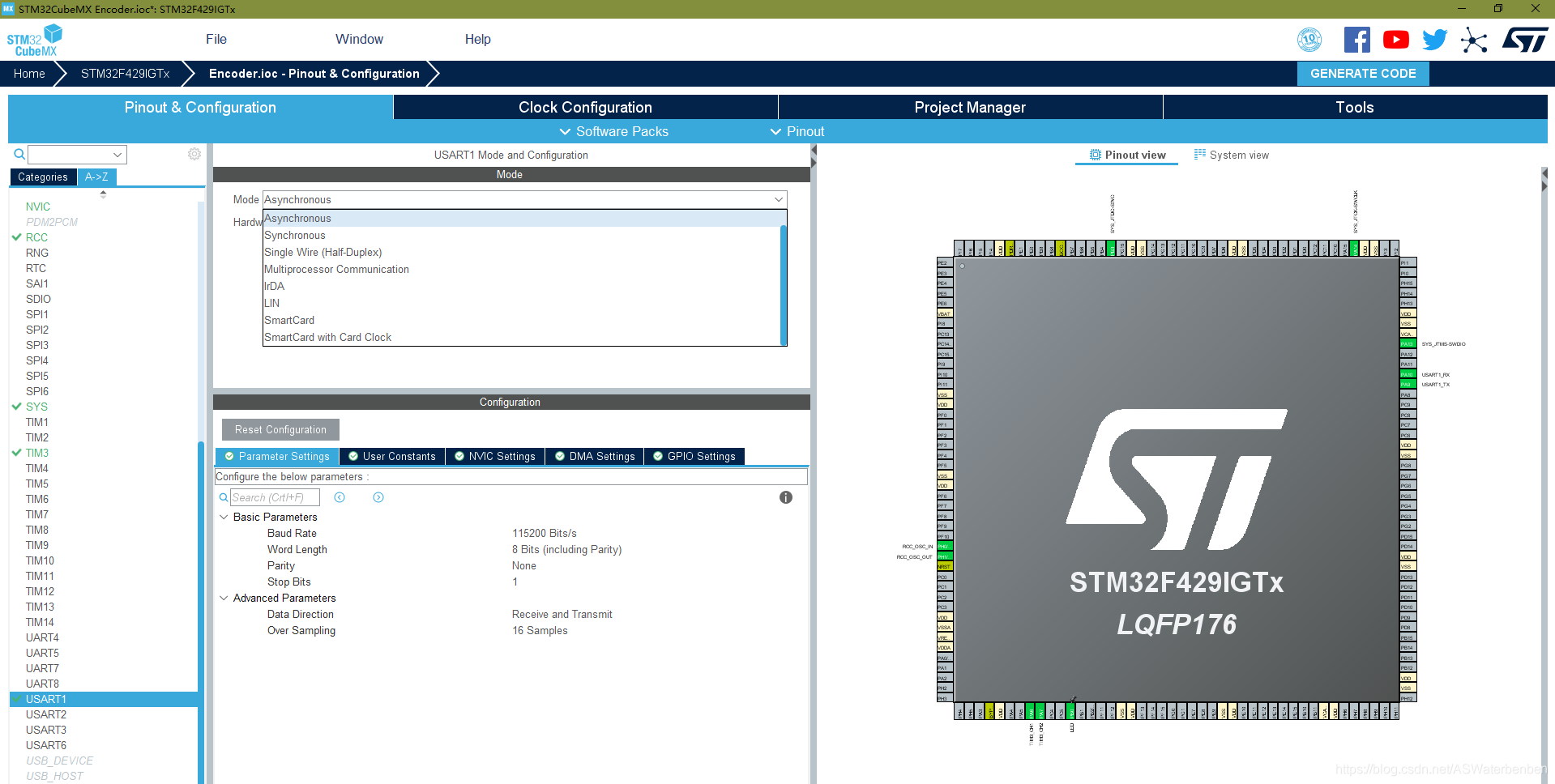Click the parameter search magnifier icon

224,497
